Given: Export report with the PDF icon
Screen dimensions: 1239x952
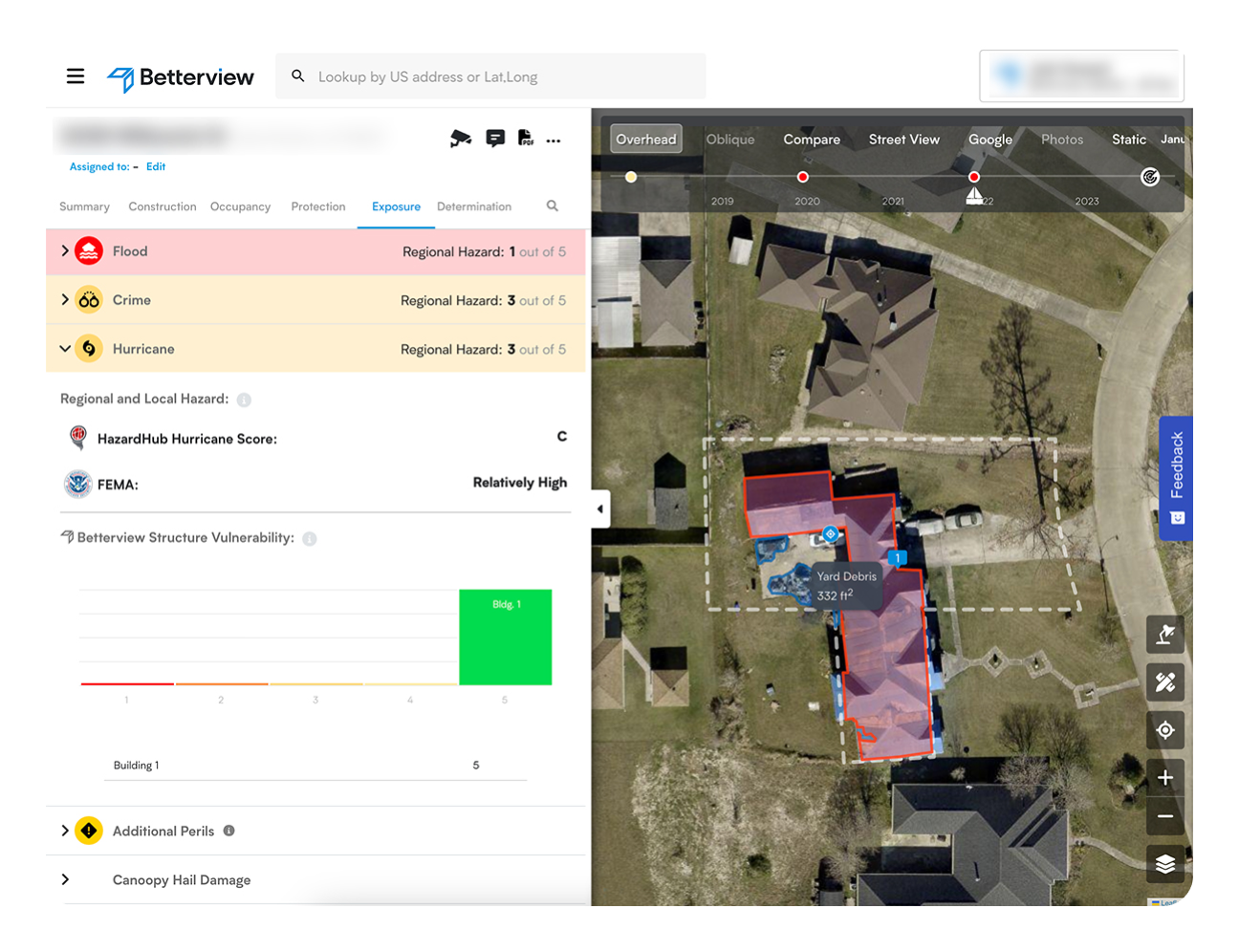Looking at the screenshot, I should click(525, 139).
